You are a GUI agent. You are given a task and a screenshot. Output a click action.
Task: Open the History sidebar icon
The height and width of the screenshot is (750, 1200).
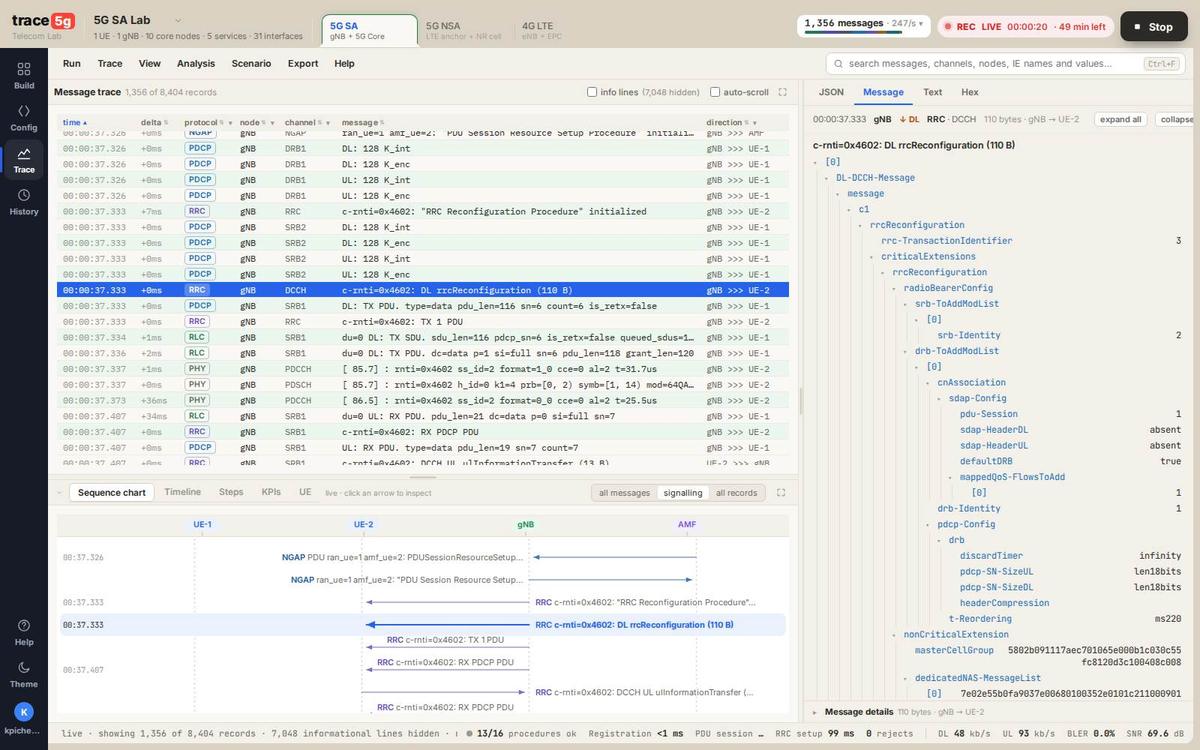pyautogui.click(x=24, y=201)
